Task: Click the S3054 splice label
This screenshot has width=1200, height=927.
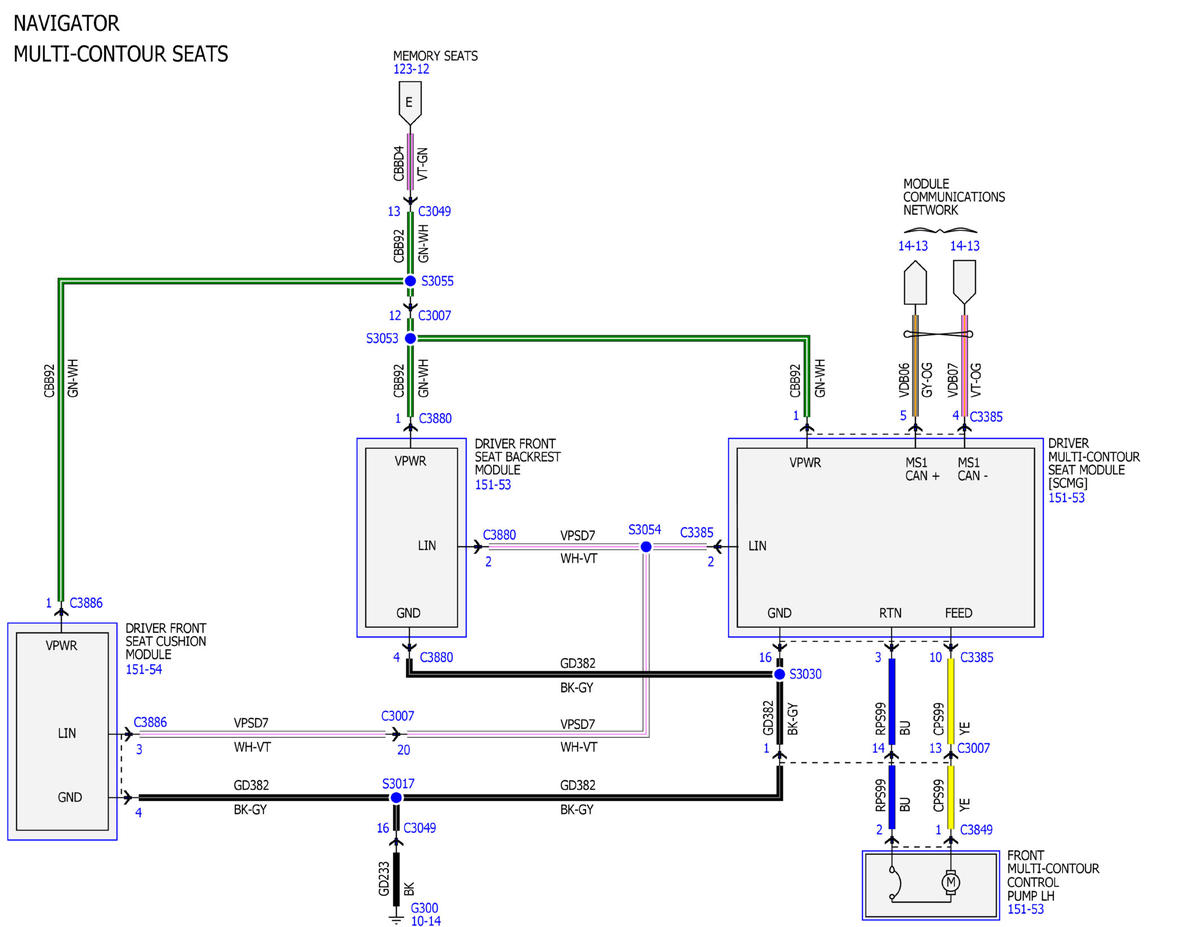Action: click(645, 529)
